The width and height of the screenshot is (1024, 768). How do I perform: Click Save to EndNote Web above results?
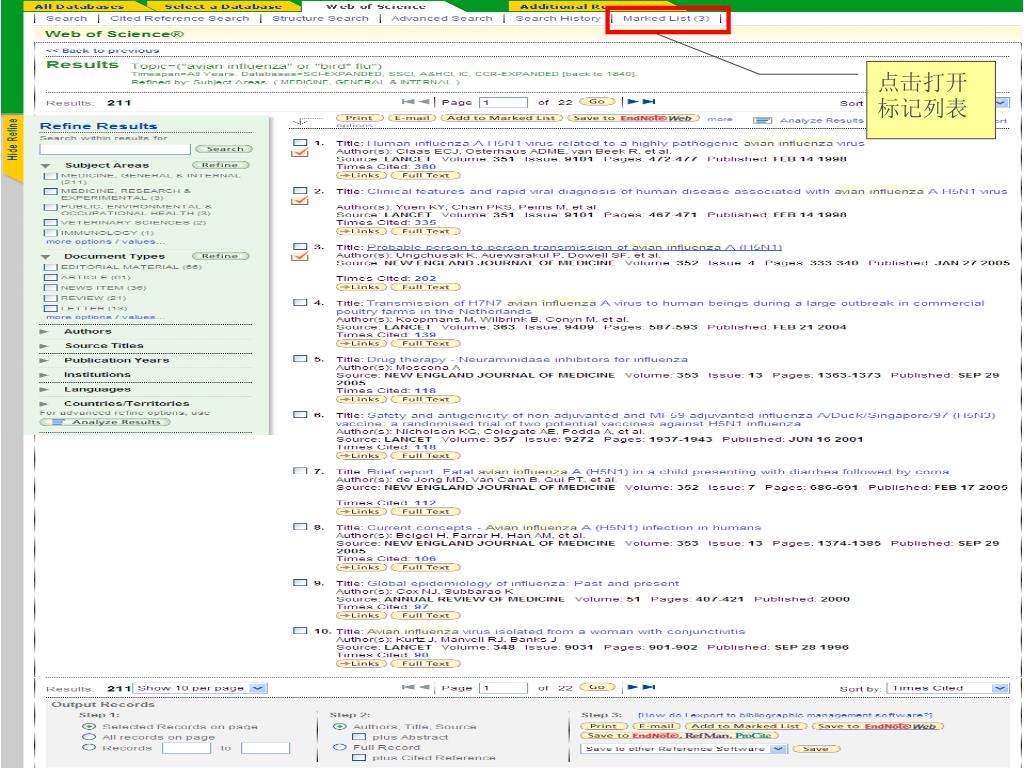(633, 118)
